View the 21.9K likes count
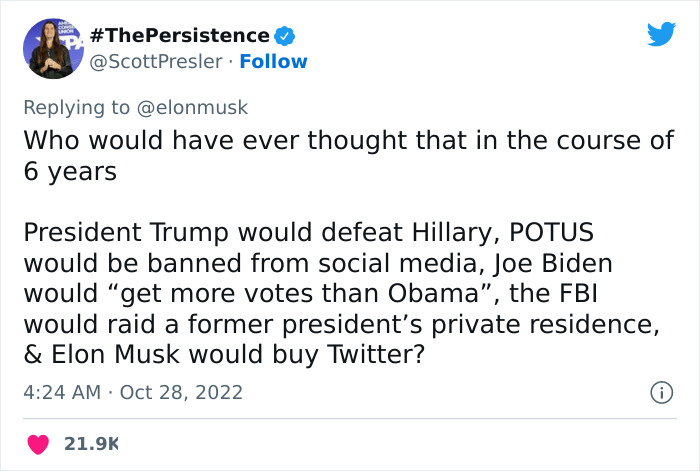Image resolution: width=700 pixels, height=471 pixels. click(x=91, y=442)
